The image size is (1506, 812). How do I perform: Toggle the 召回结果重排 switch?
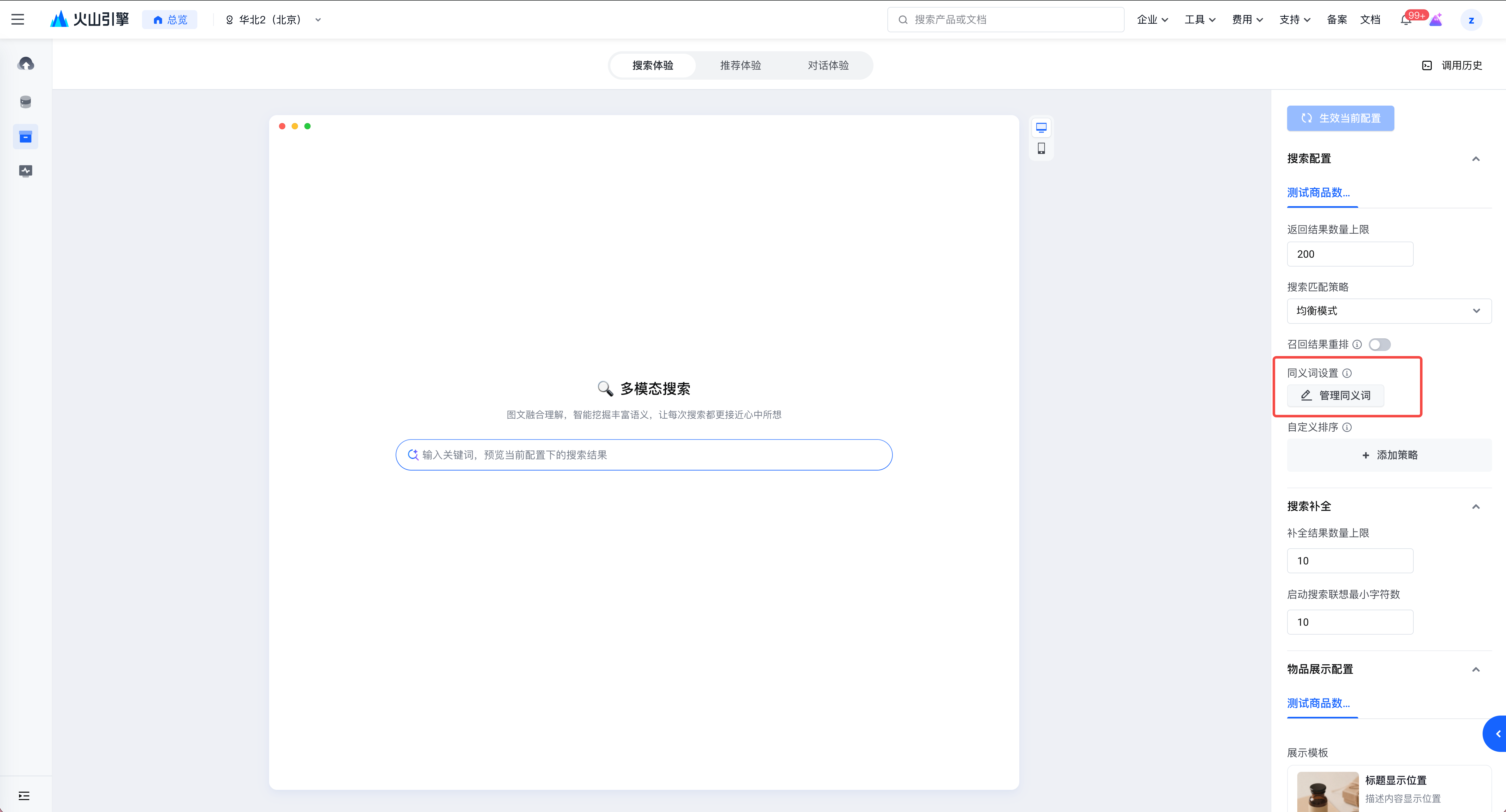[1379, 344]
